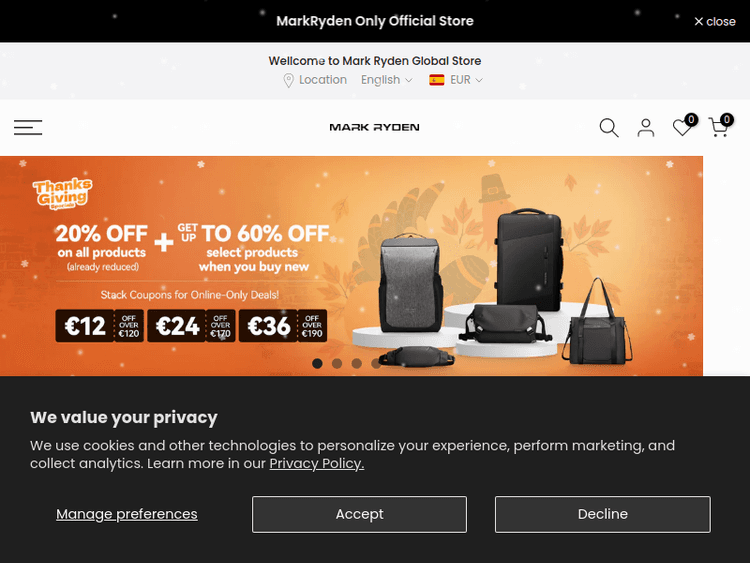
Task: Open the user account icon
Action: coord(646,128)
